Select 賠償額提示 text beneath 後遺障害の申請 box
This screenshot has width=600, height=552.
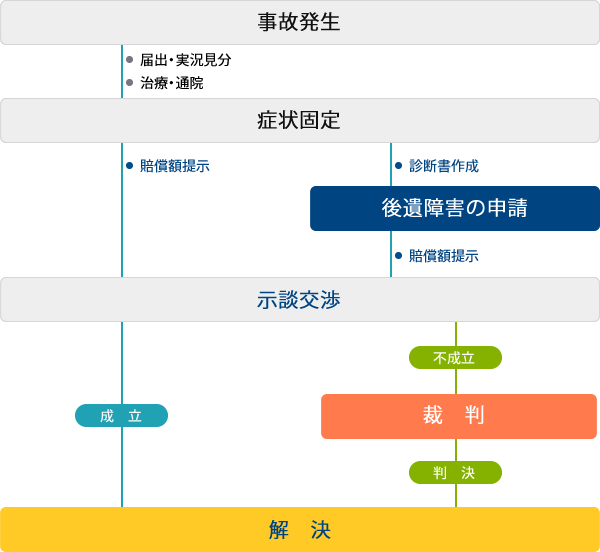coord(444,256)
